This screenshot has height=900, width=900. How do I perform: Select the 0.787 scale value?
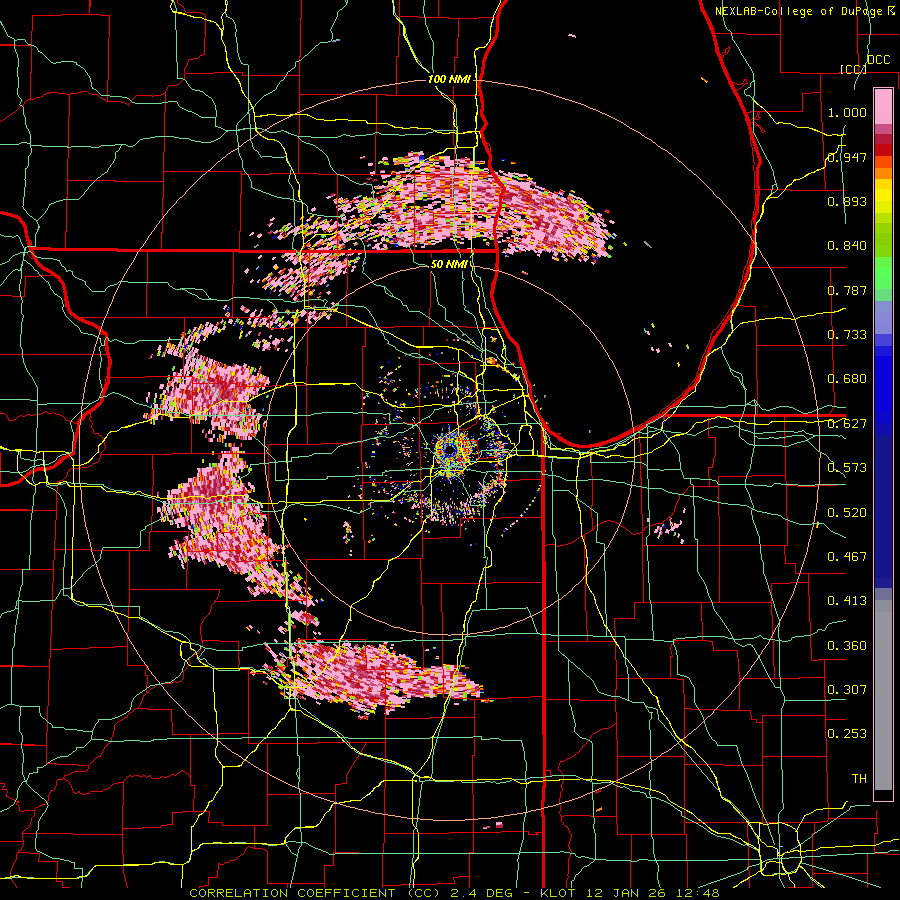click(847, 290)
